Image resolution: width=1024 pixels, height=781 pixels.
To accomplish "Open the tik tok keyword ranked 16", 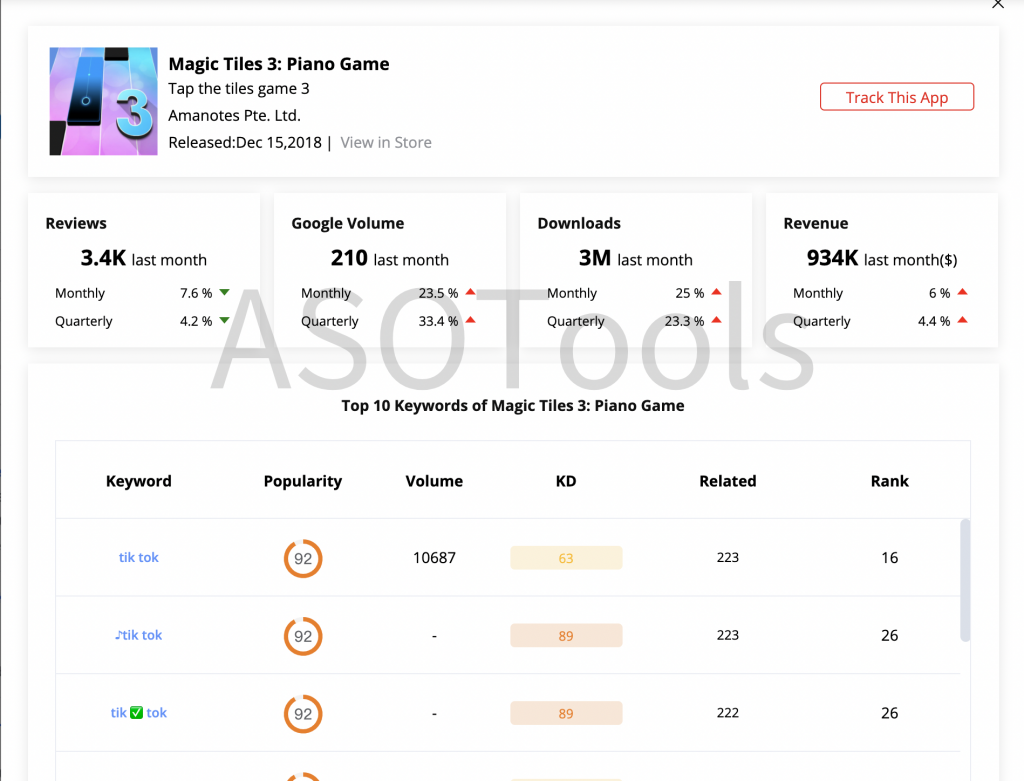I will click(138, 558).
